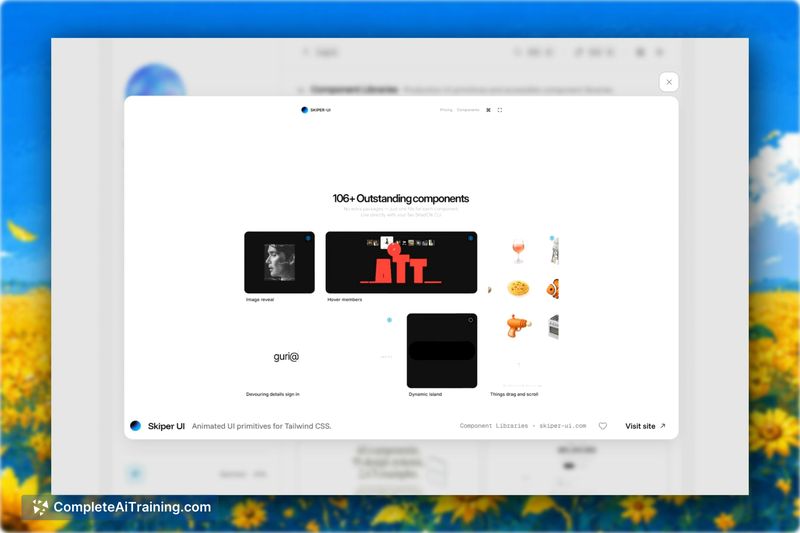The image size is (800, 533).
Task: Click the cookie icon
Action: pos(518,288)
